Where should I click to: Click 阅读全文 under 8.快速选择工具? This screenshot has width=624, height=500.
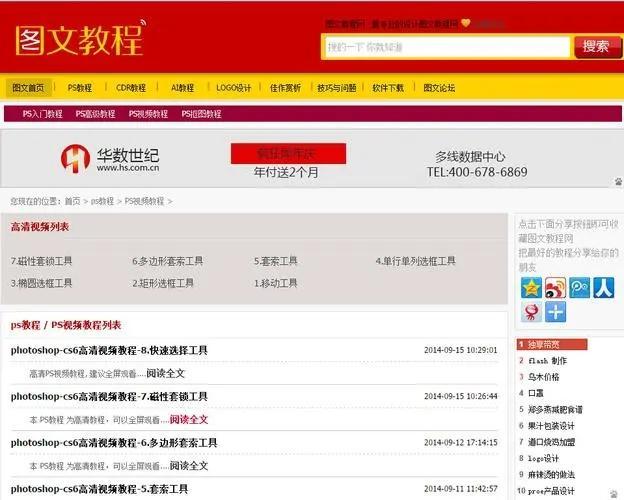click(166, 373)
